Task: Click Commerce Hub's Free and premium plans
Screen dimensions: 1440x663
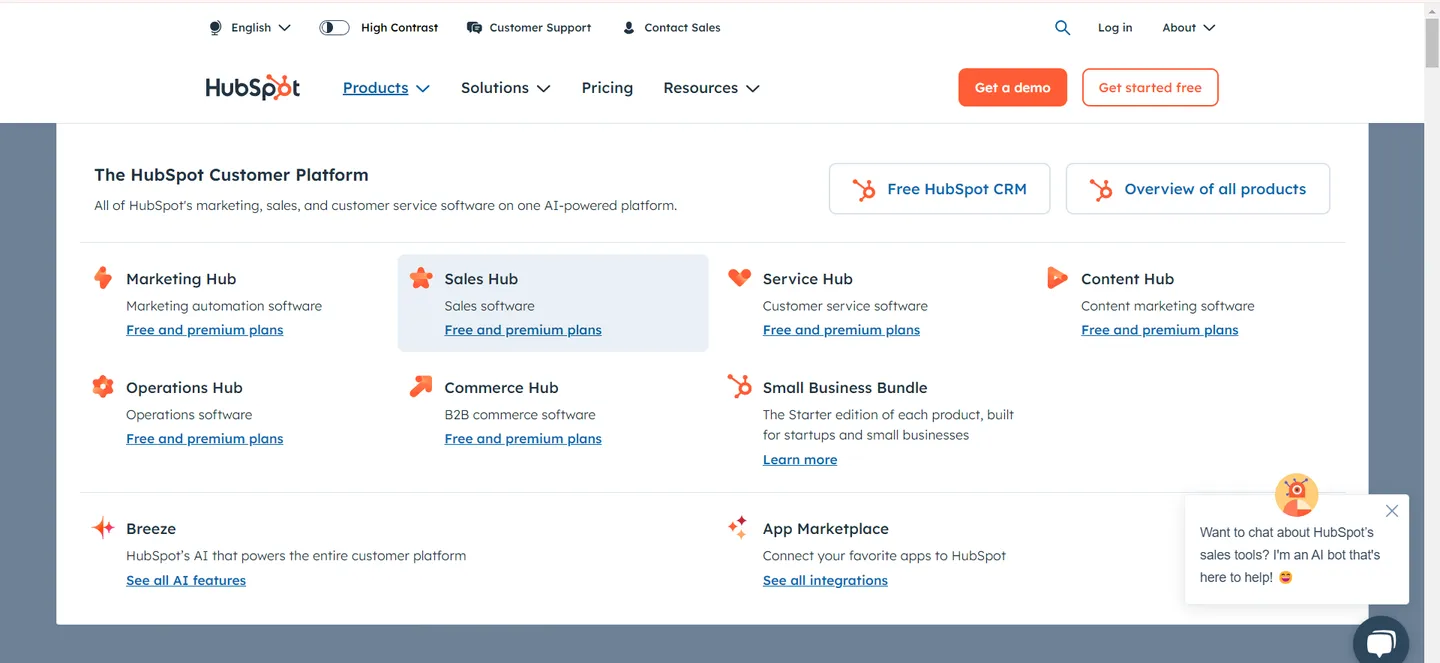Action: coord(523,439)
